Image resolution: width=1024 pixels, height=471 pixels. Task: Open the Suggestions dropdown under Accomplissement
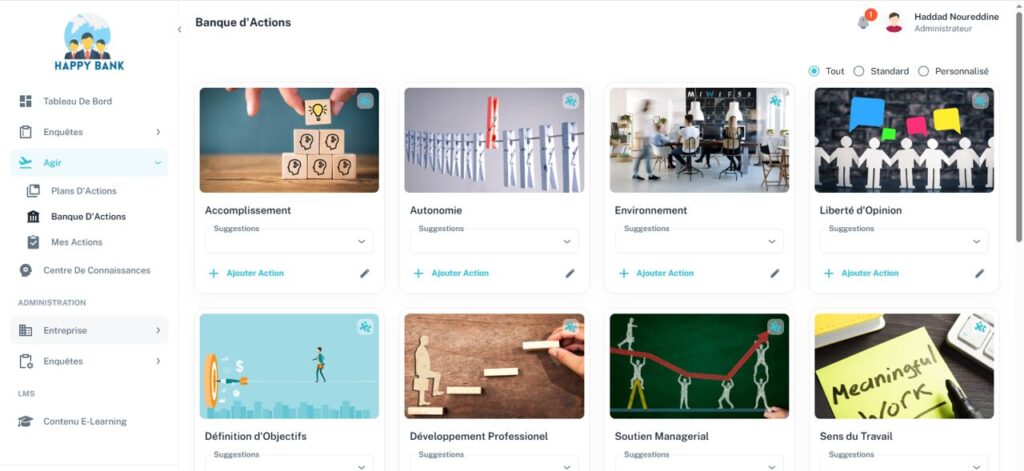click(x=289, y=241)
